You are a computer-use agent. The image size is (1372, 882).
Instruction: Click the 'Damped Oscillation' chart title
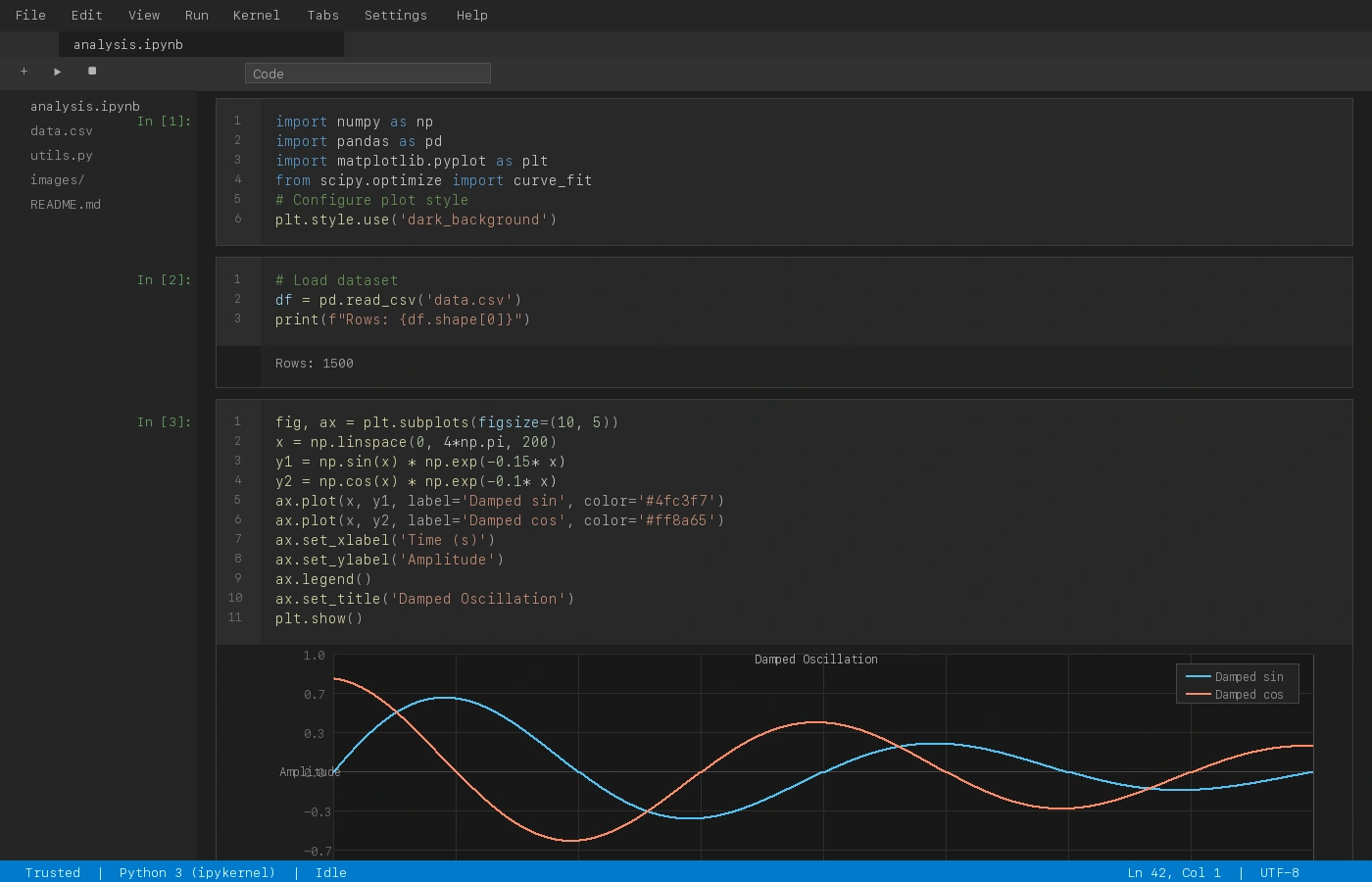pos(816,660)
